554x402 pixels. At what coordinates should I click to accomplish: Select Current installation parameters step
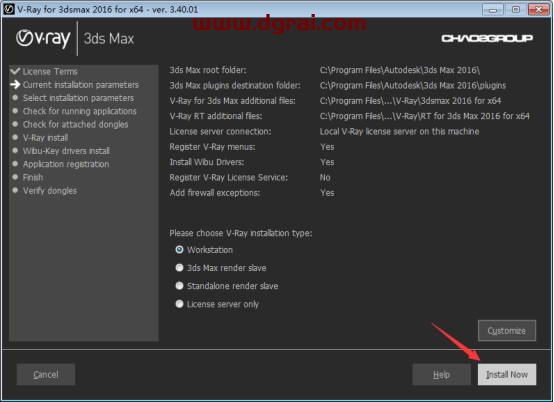pos(81,85)
